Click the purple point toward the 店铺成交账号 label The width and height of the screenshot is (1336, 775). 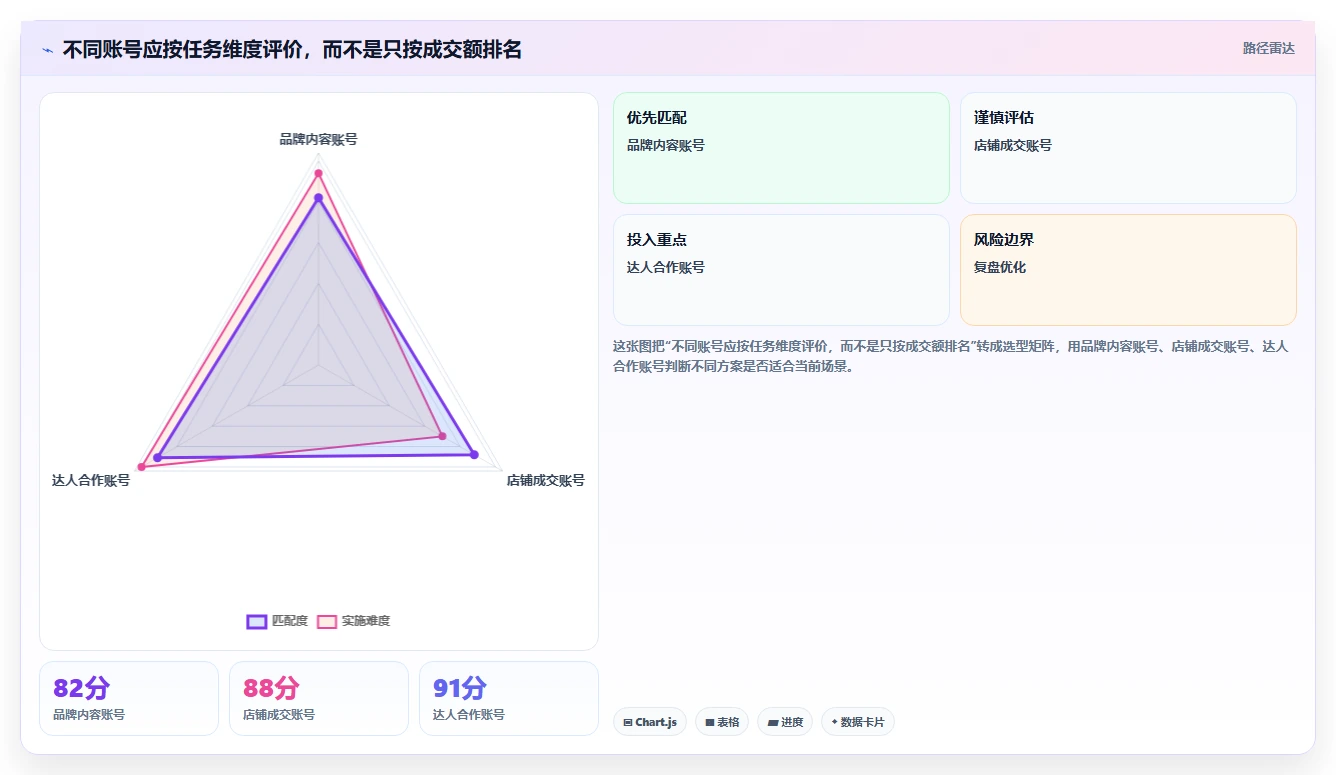(x=474, y=455)
